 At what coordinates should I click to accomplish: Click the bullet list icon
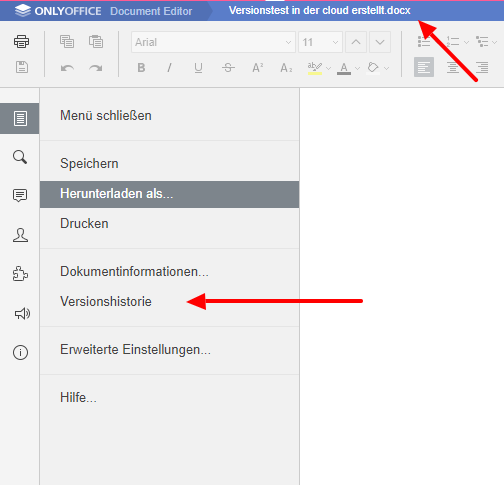pyautogui.click(x=424, y=42)
